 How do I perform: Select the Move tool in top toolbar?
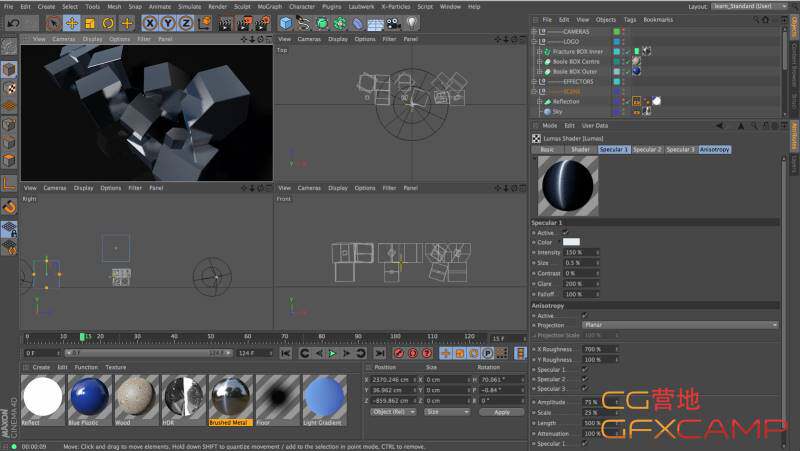tap(72, 22)
